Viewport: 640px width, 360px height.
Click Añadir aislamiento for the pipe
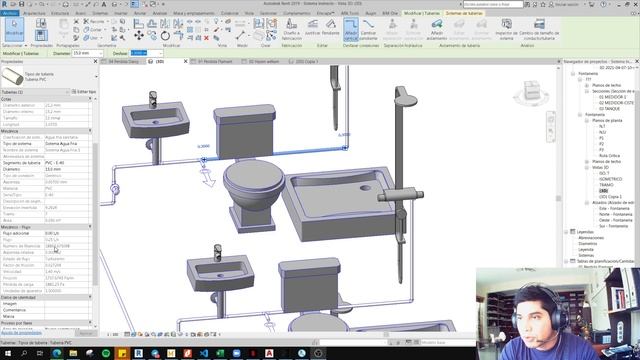click(437, 29)
